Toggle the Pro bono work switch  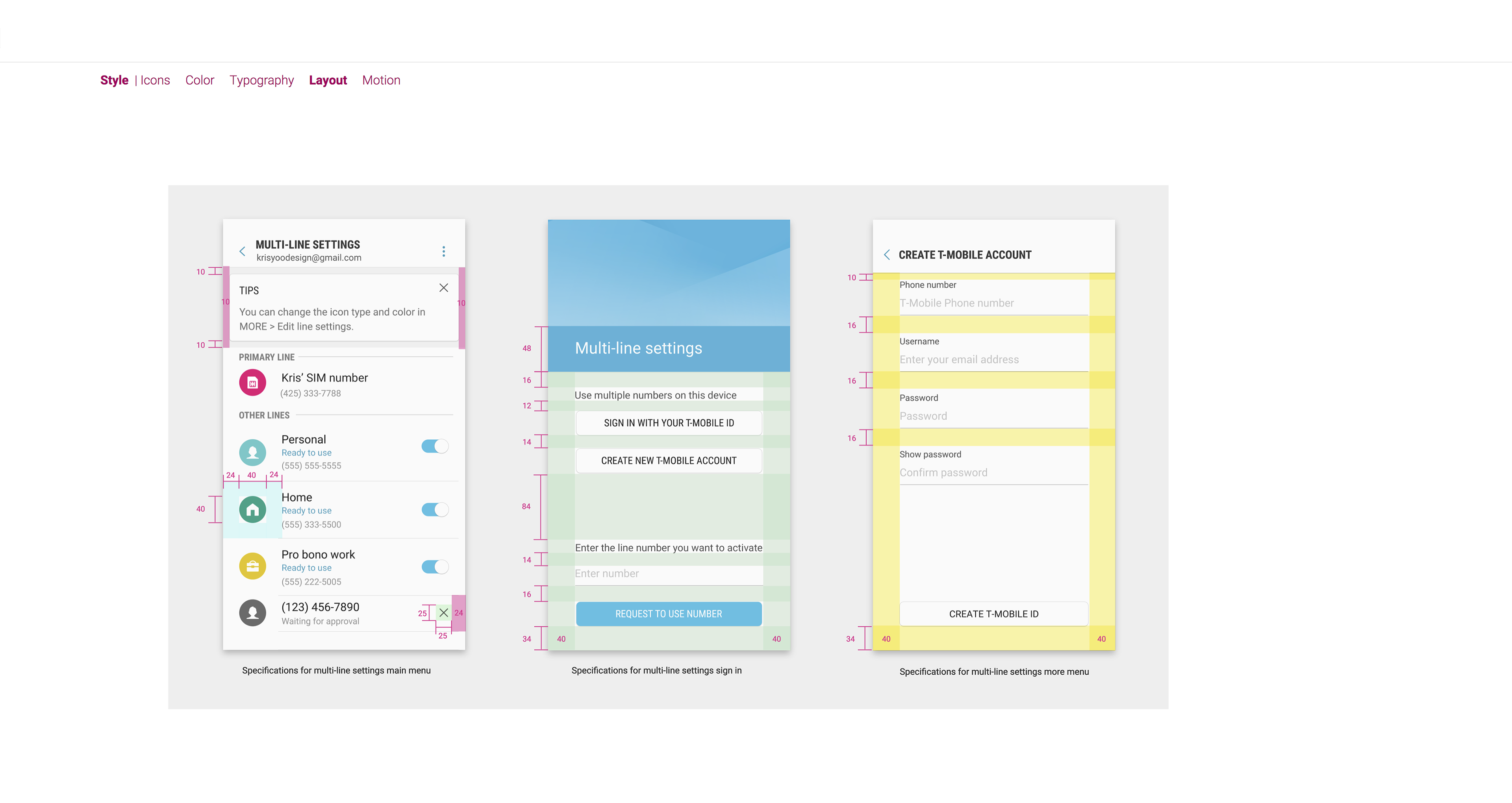(x=435, y=566)
